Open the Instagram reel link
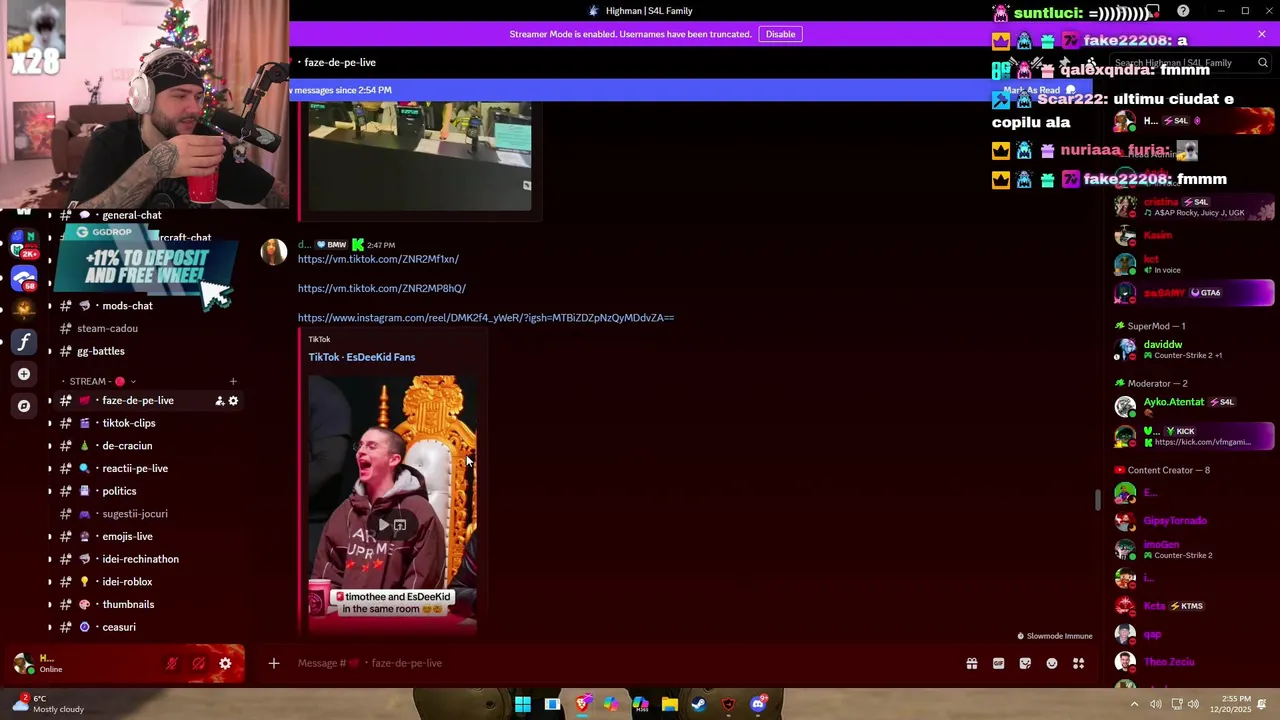 click(x=486, y=318)
